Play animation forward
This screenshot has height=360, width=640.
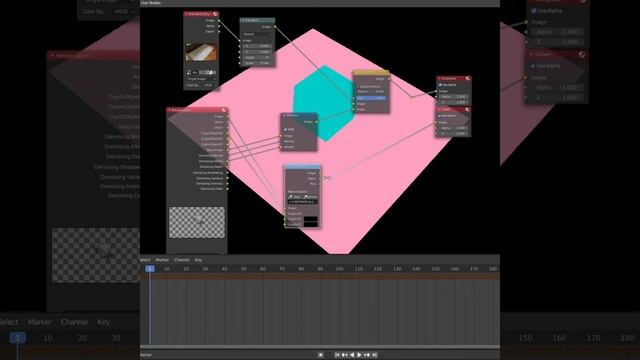(x=360, y=355)
